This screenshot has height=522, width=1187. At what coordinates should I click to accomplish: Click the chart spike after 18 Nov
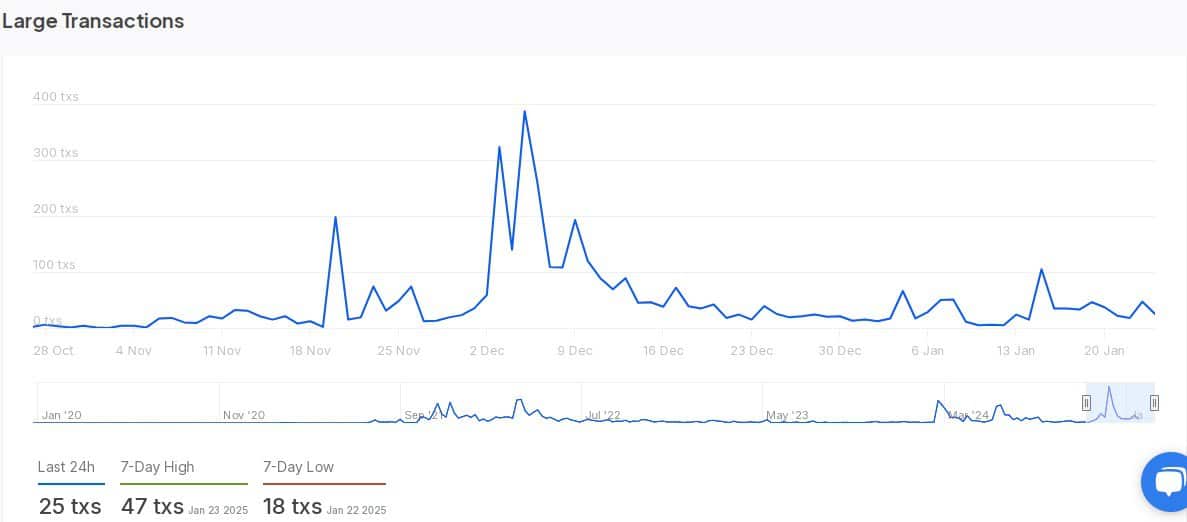click(335, 217)
